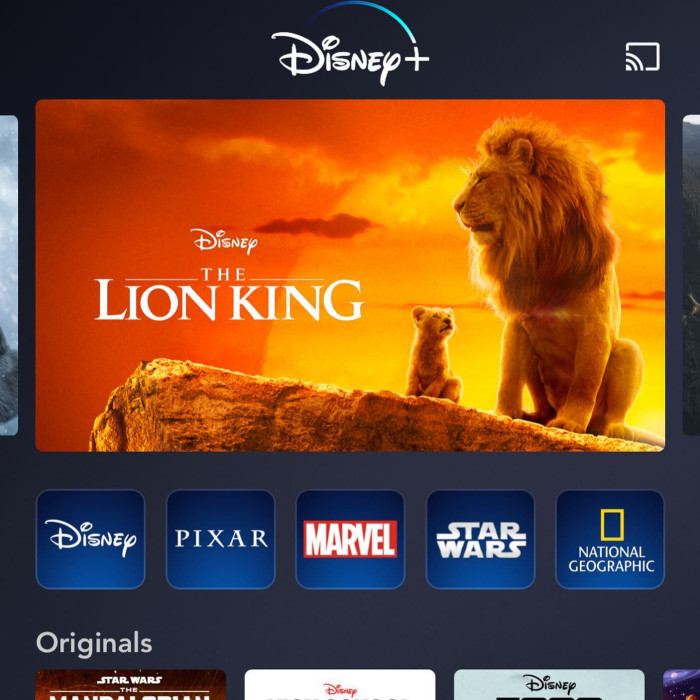Select The Lion King featured banner

(x=350, y=275)
